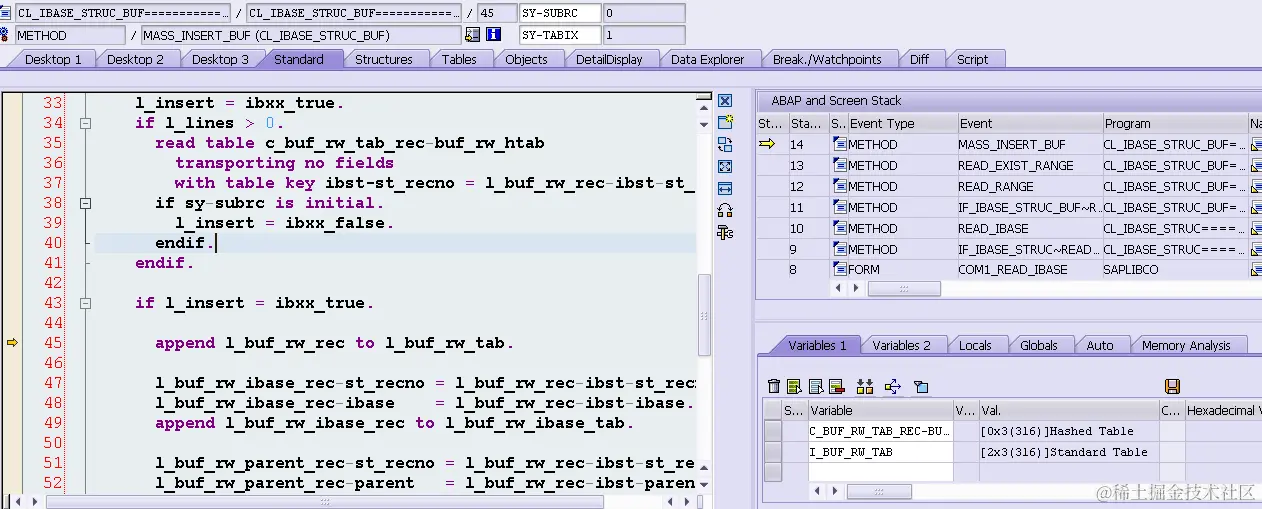Open the Memory Analysis tab
Viewport: 1262px width, 509px height.
(1186, 345)
